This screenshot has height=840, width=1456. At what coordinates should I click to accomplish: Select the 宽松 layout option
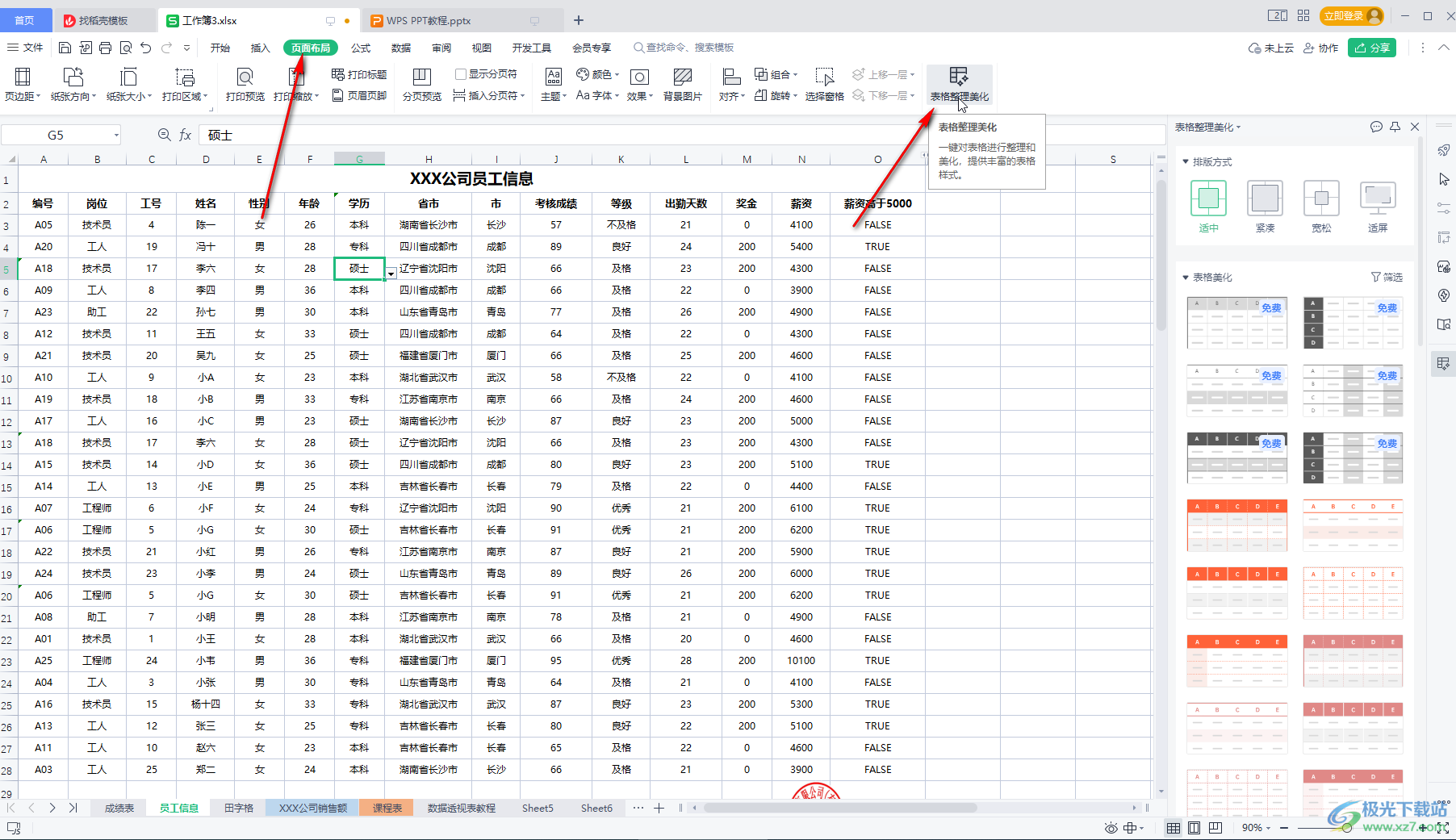point(1321,207)
